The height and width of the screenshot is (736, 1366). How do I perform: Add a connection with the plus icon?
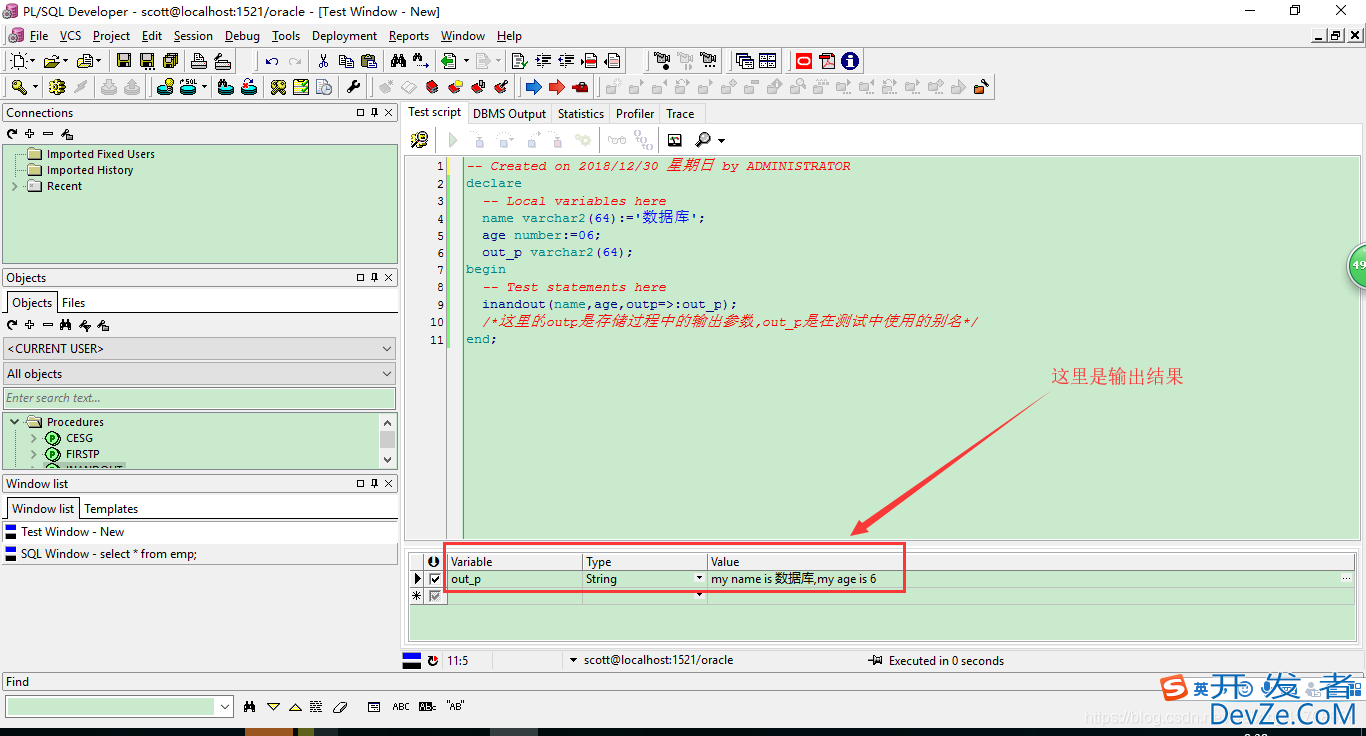[x=30, y=133]
